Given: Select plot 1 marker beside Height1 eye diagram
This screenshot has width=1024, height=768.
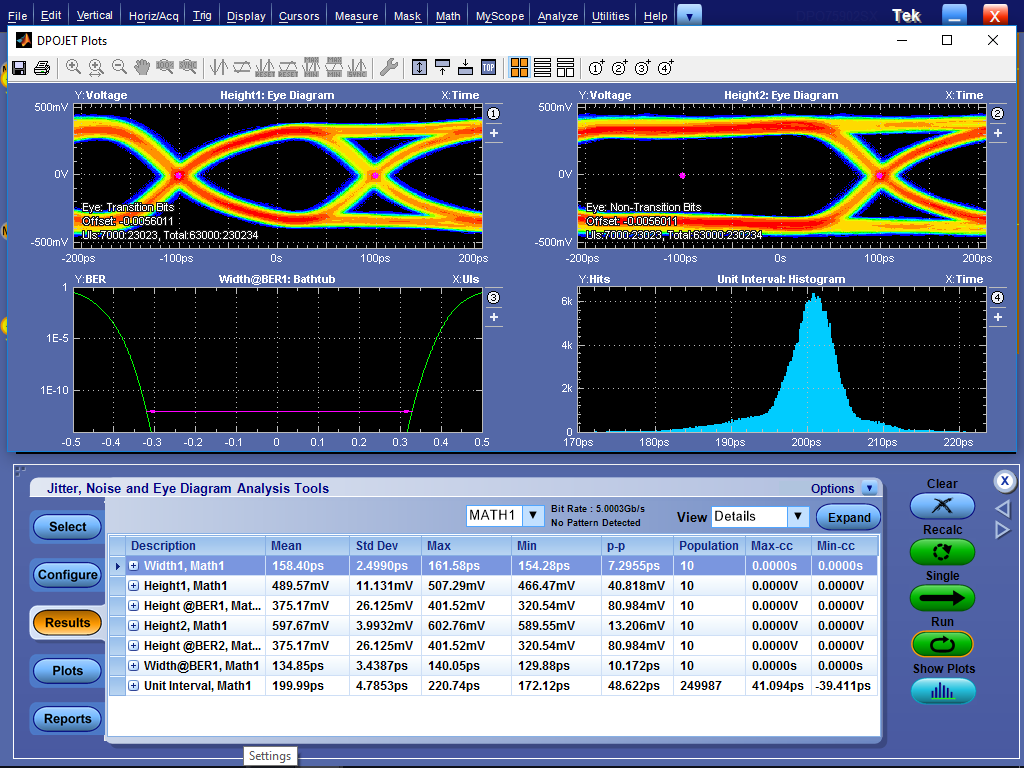Looking at the screenshot, I should (x=494, y=114).
